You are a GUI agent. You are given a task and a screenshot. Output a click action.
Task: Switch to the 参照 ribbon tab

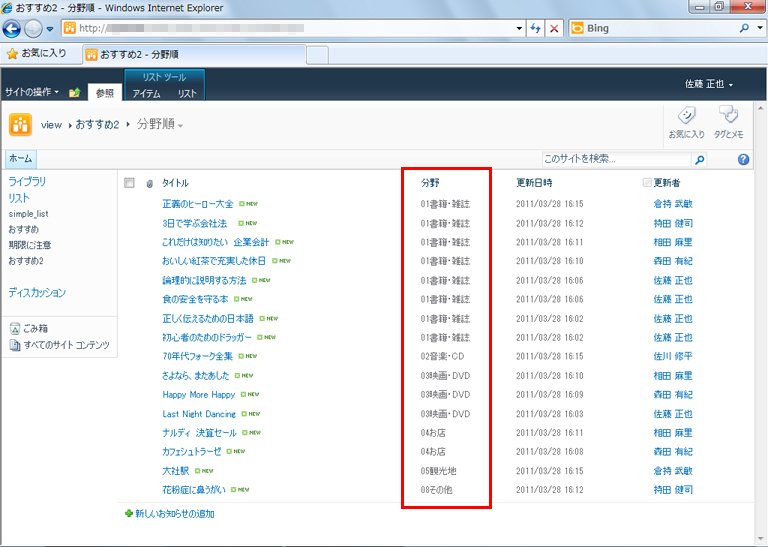point(104,93)
